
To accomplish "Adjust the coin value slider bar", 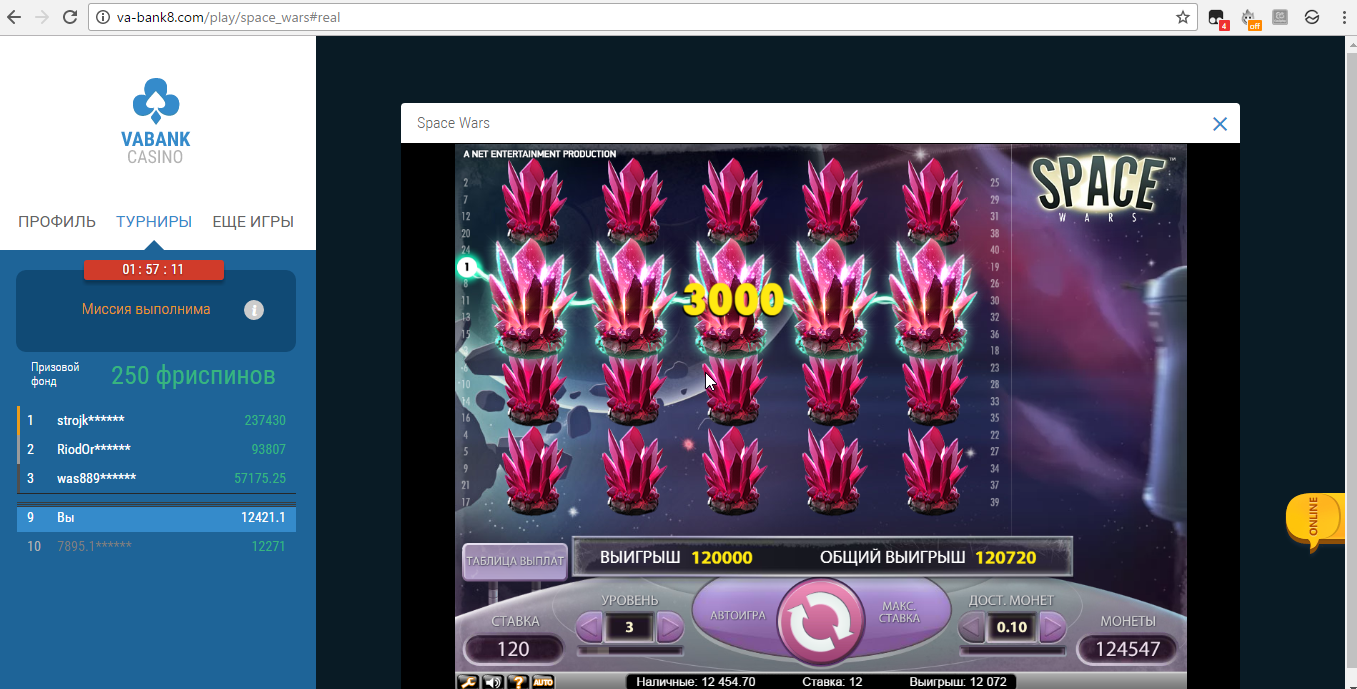I will (x=1012, y=650).
